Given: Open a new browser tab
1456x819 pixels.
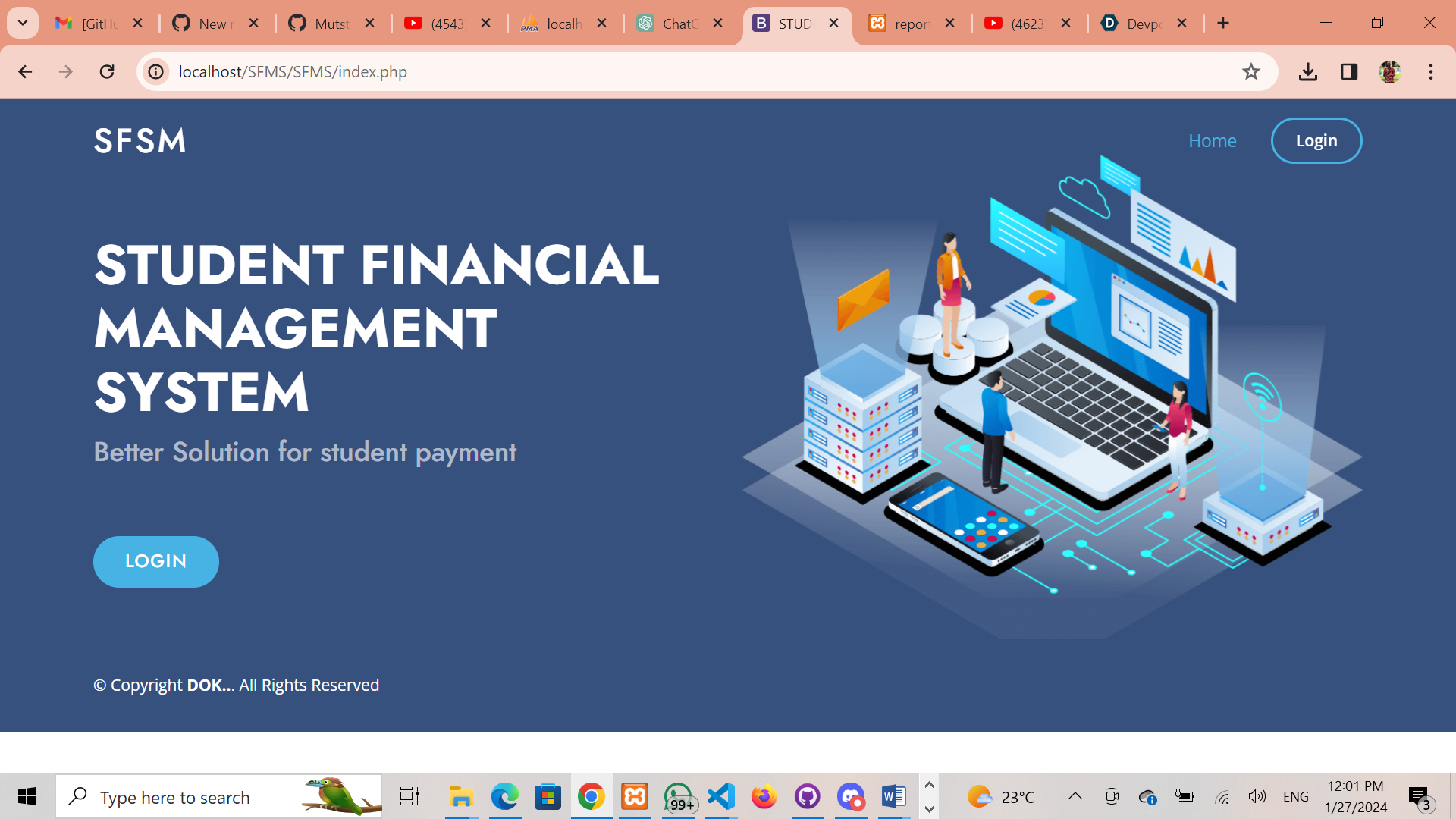Looking at the screenshot, I should [1223, 23].
